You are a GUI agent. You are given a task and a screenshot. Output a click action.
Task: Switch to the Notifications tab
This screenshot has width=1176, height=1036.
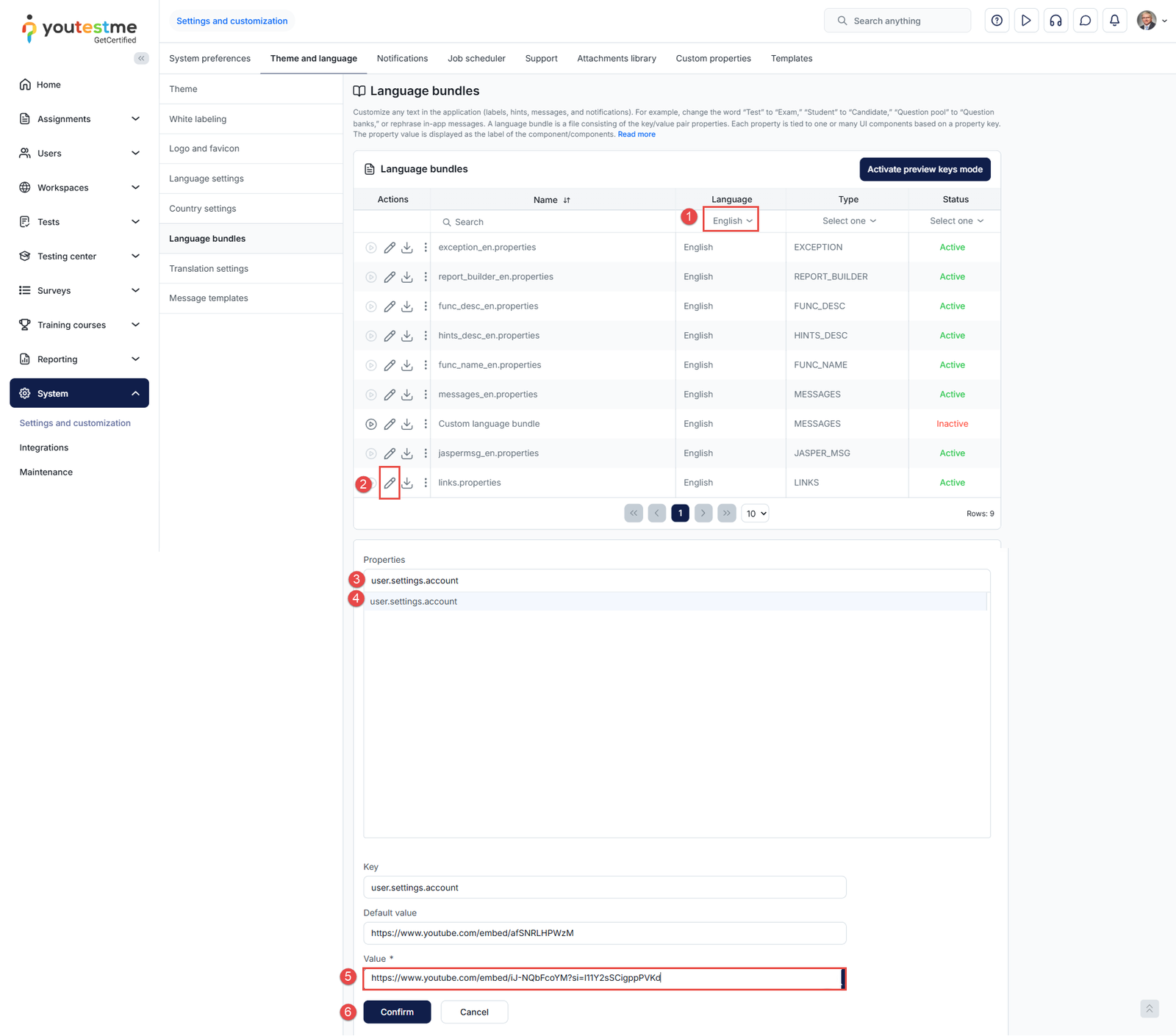402,59
